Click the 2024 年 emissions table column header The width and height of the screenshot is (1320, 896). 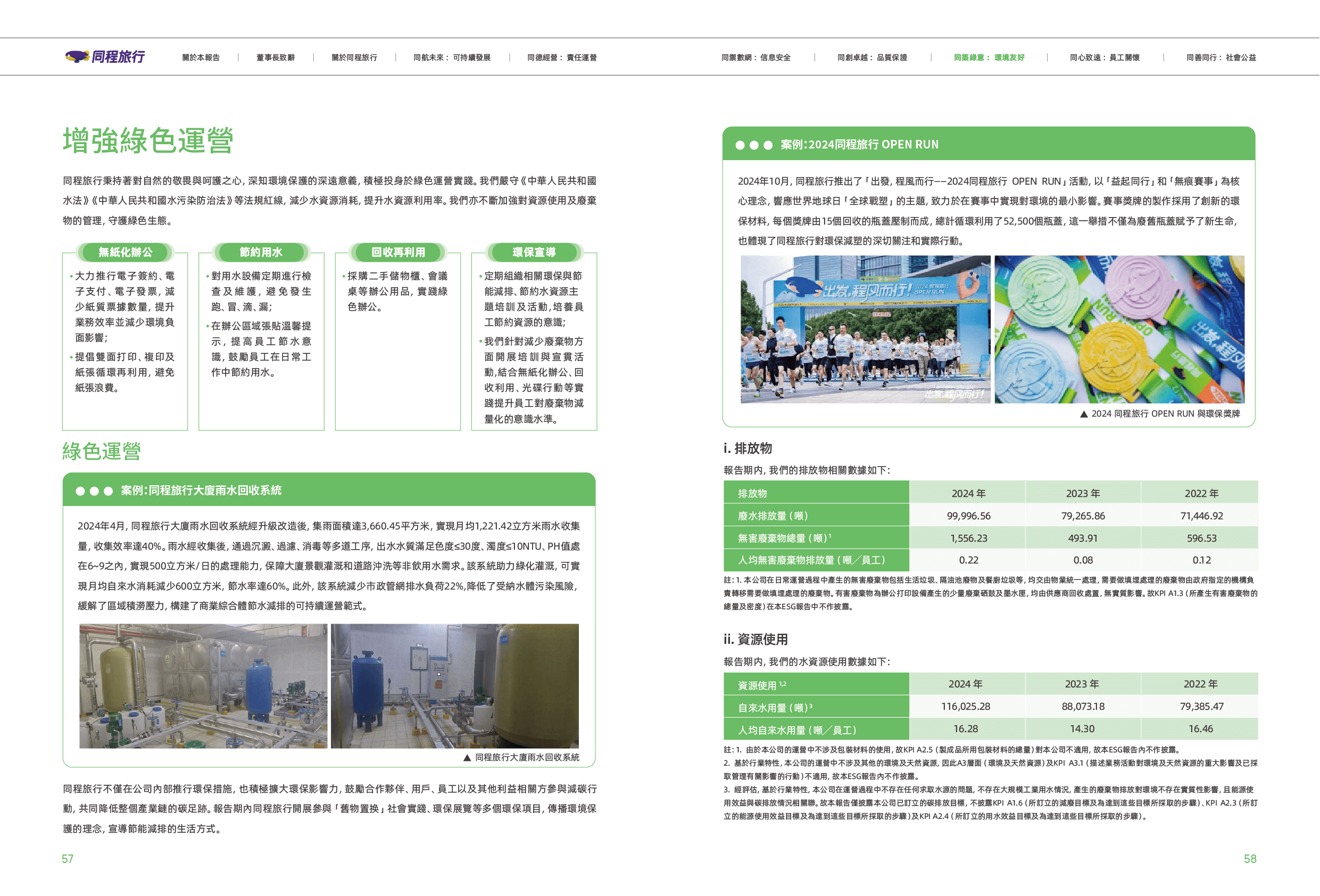click(x=968, y=493)
